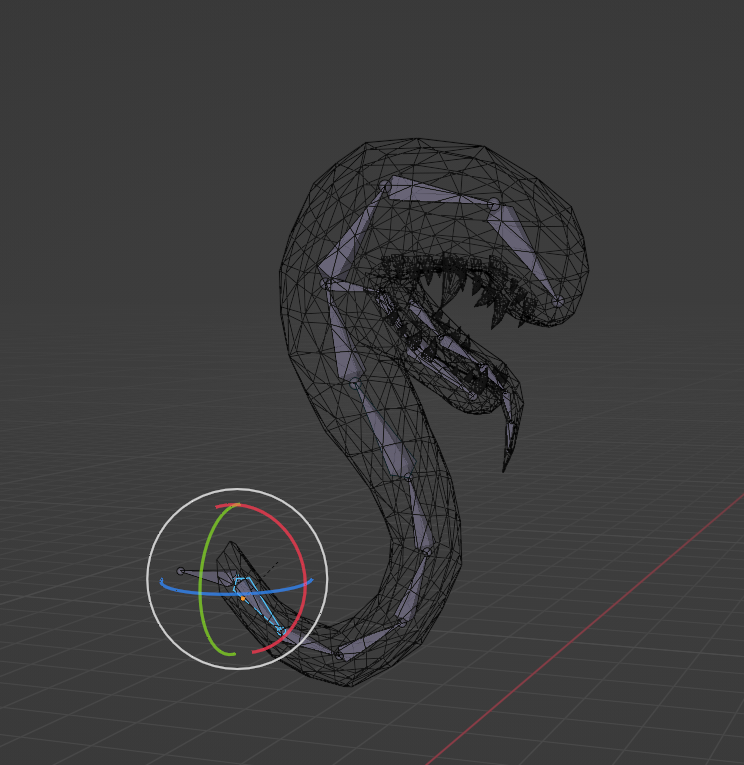The height and width of the screenshot is (765, 744).
Task: Select the mid-body spine bone below the jaw
Action: pos(383,429)
